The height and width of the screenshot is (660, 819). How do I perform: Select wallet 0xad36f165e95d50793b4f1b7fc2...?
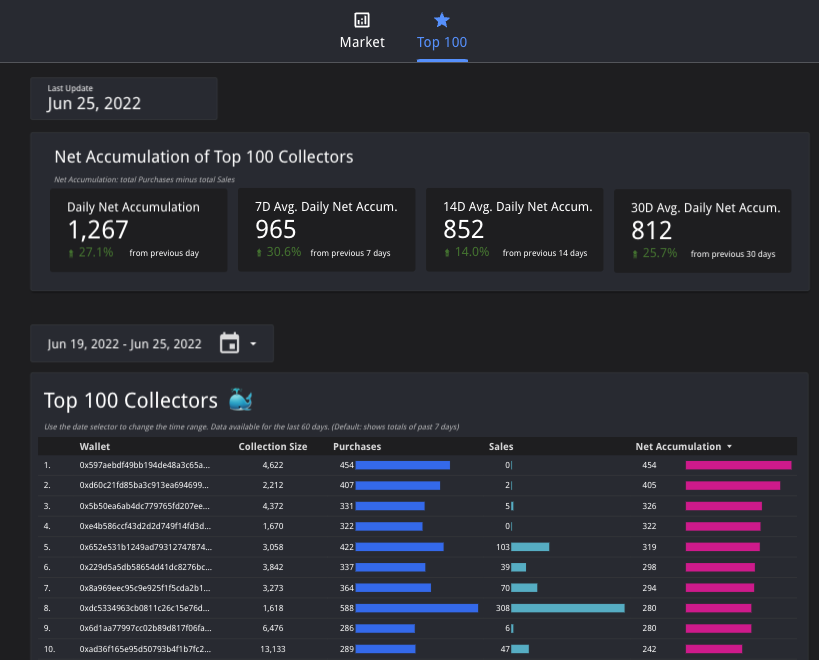(x=145, y=649)
